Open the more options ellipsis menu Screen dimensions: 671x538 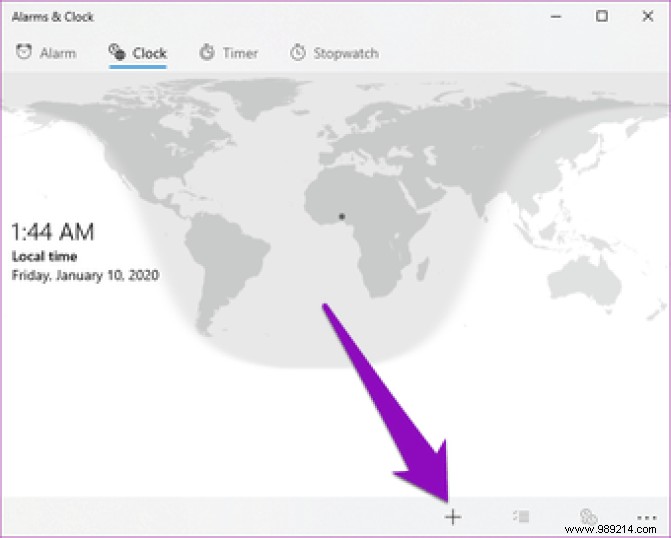(x=647, y=517)
